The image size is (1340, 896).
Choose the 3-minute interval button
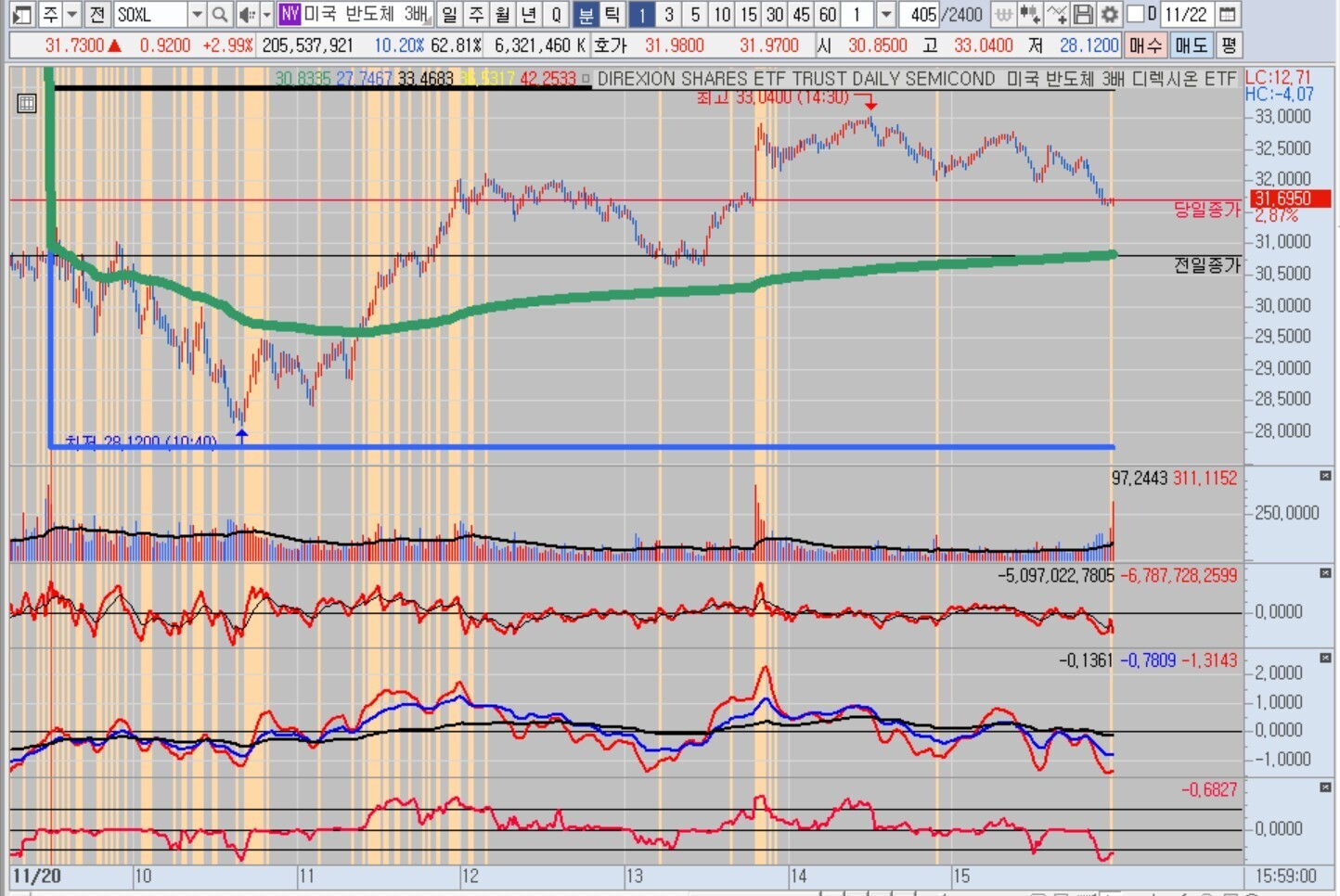668,14
